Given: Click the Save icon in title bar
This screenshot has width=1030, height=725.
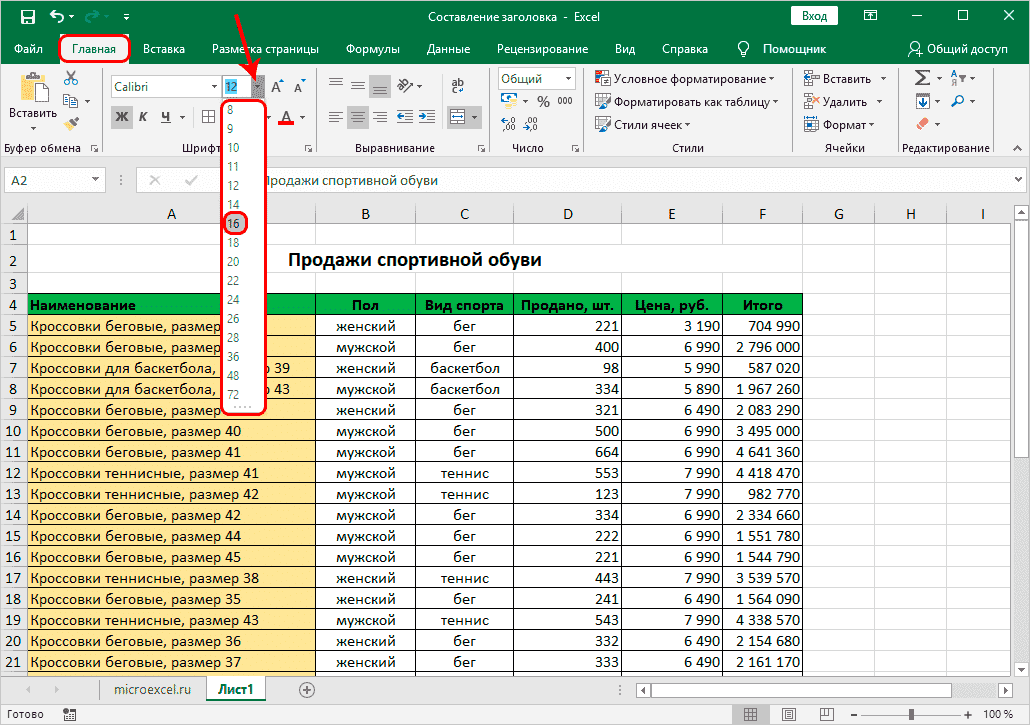Looking at the screenshot, I should (27, 17).
